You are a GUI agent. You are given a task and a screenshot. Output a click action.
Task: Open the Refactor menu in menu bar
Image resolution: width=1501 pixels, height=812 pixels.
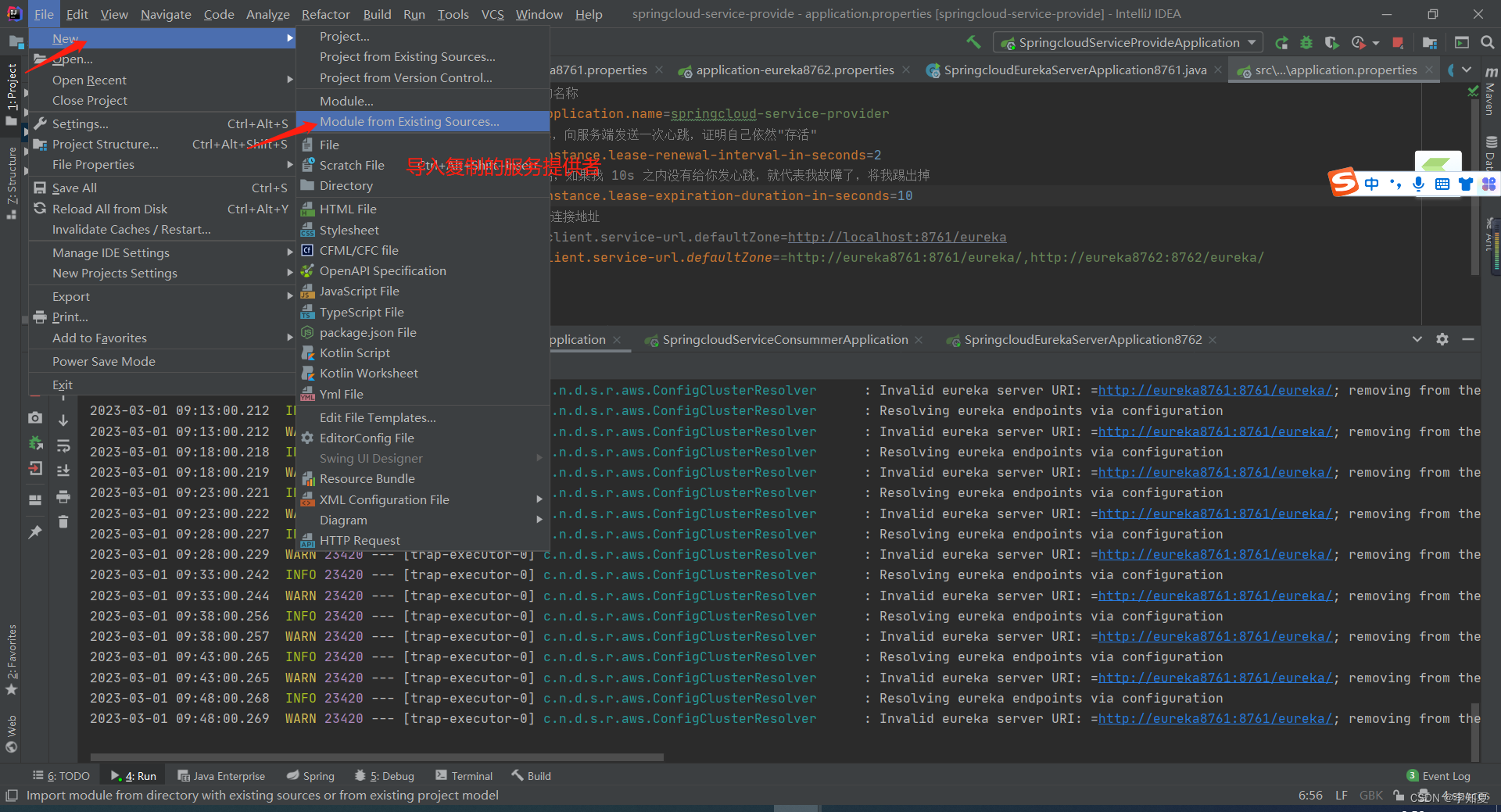pyautogui.click(x=325, y=14)
